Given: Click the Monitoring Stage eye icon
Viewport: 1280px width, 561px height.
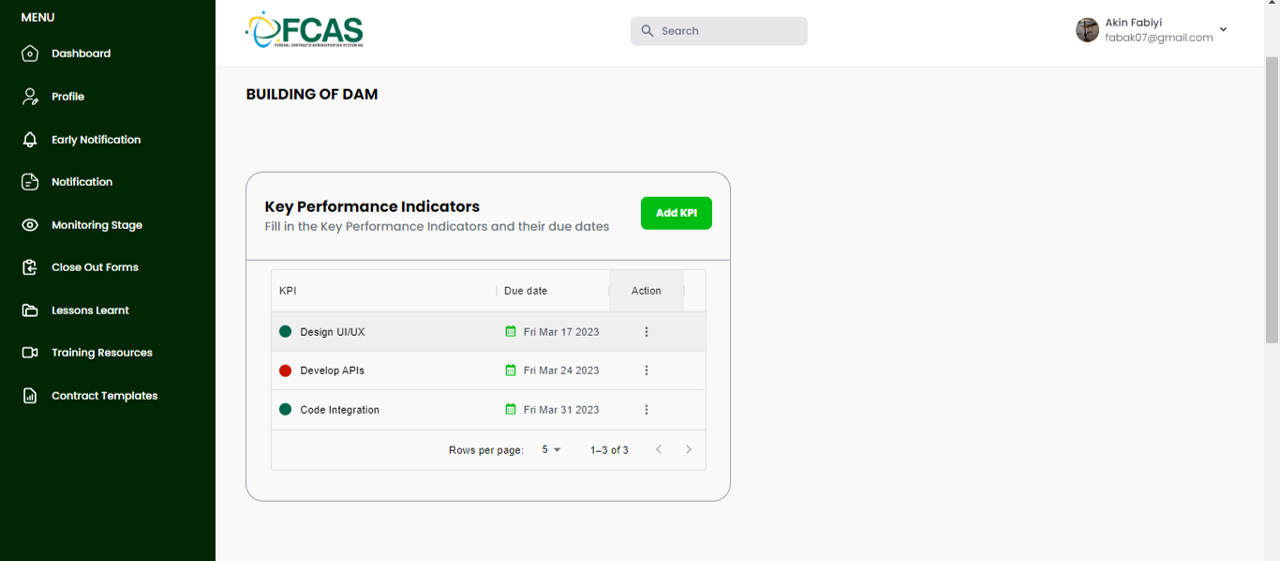Looking at the screenshot, I should pos(30,225).
